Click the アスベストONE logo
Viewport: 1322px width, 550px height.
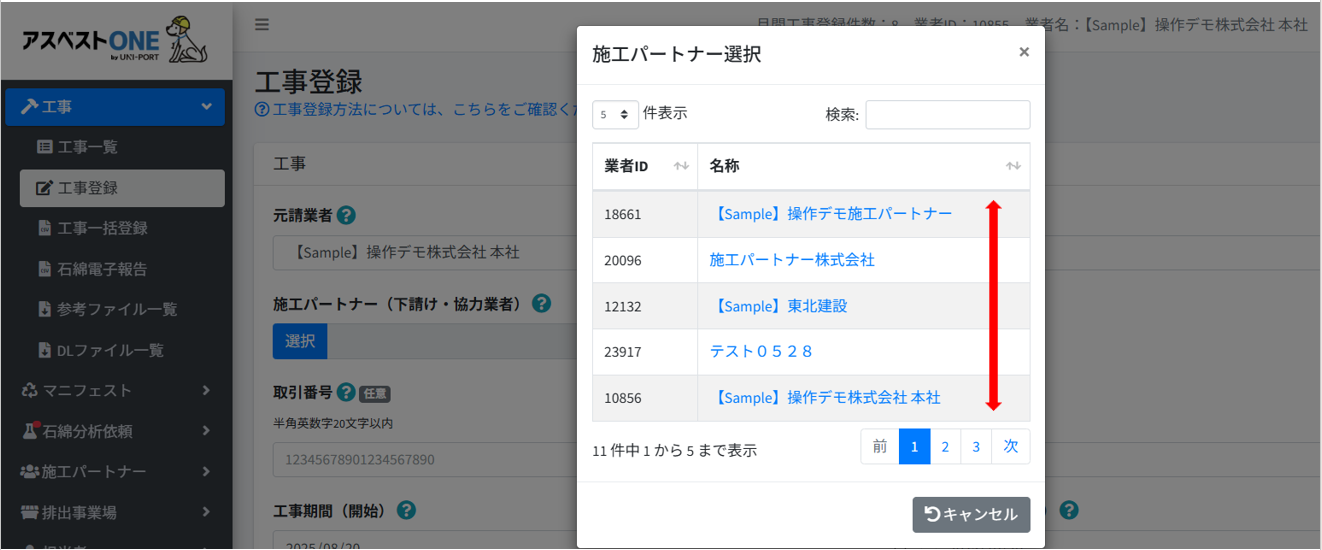(115, 41)
